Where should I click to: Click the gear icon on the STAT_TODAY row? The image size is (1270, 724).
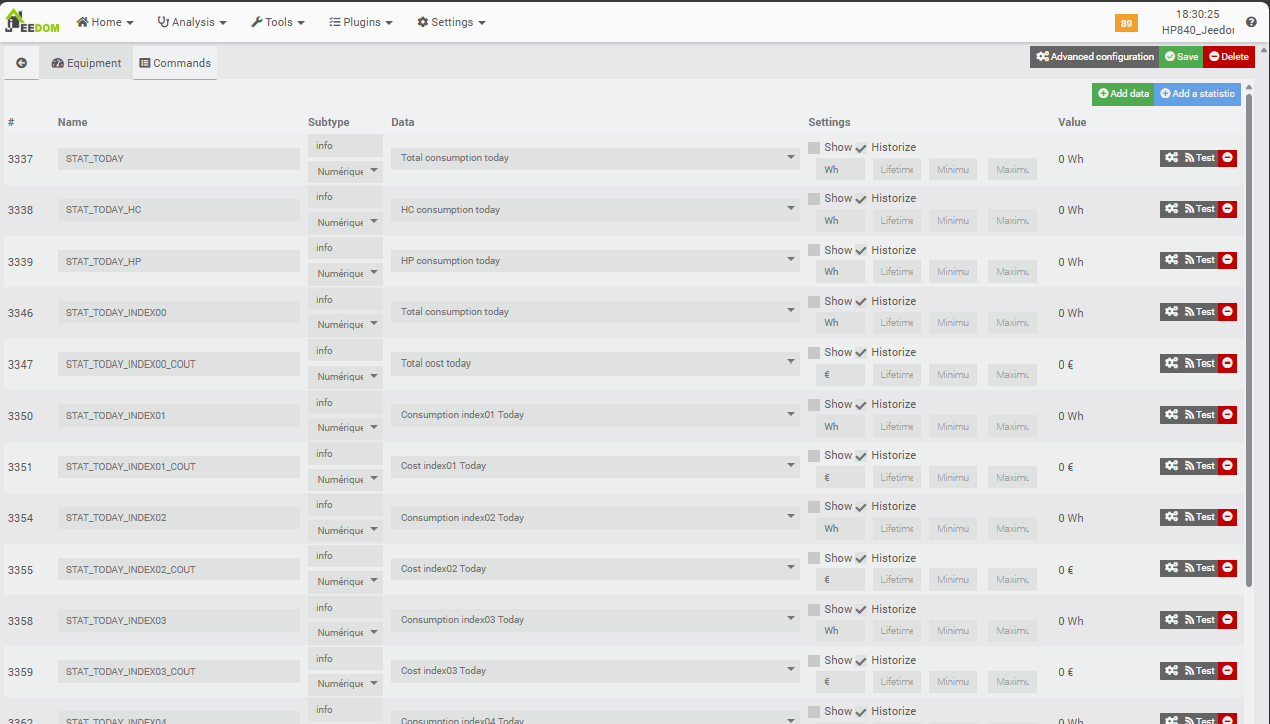coord(1171,158)
